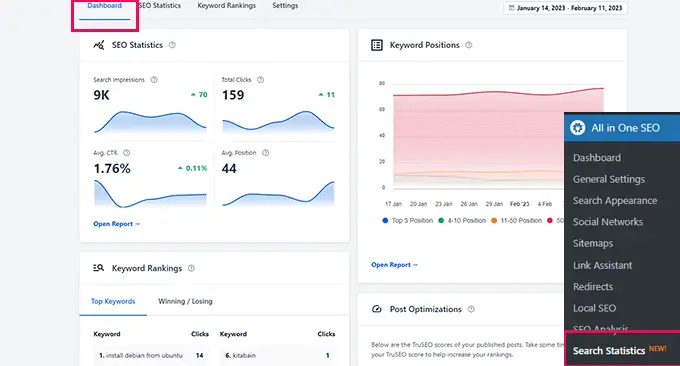Click the Post Optimizations gauge icon

(x=377, y=309)
